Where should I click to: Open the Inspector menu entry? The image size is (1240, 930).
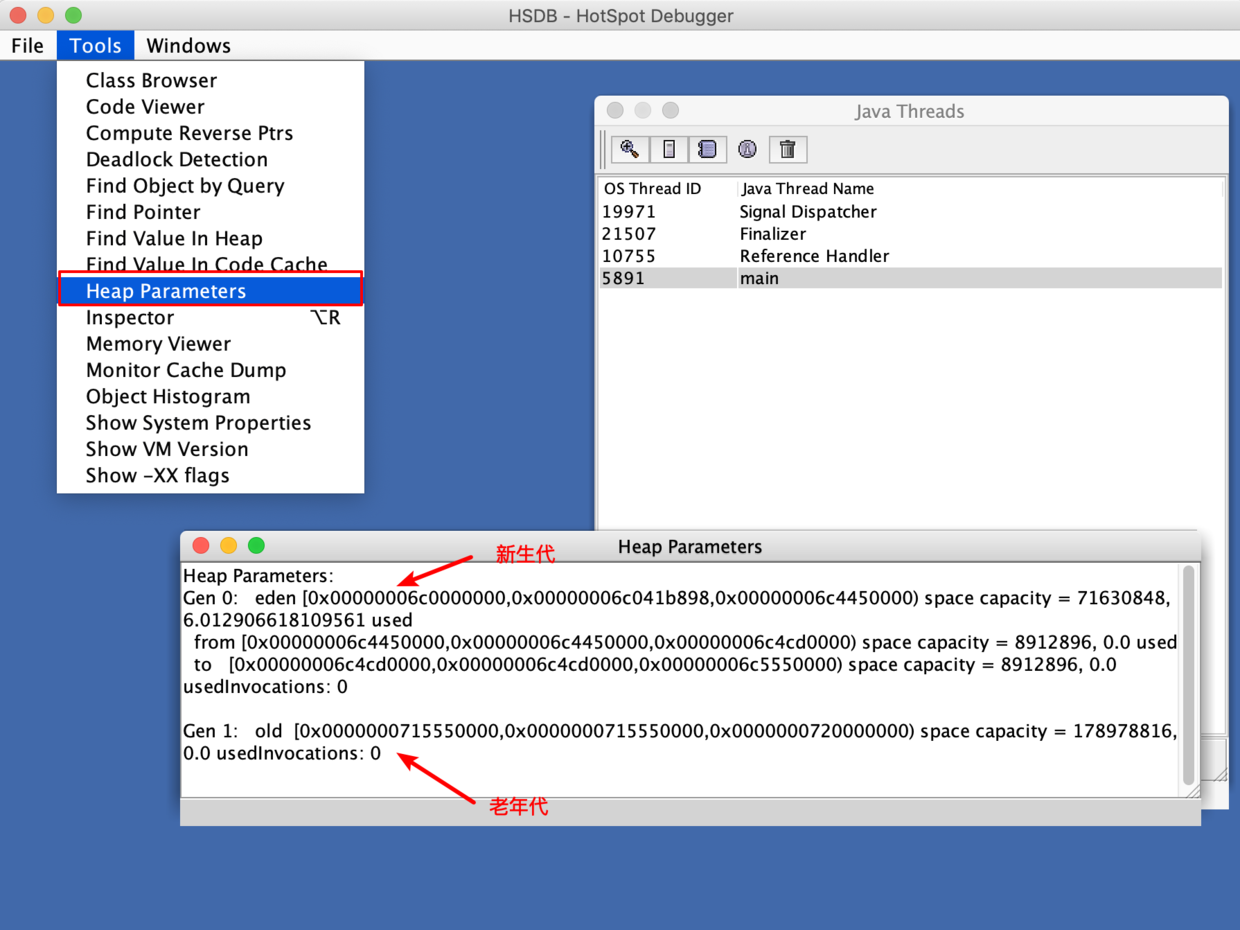click(130, 318)
